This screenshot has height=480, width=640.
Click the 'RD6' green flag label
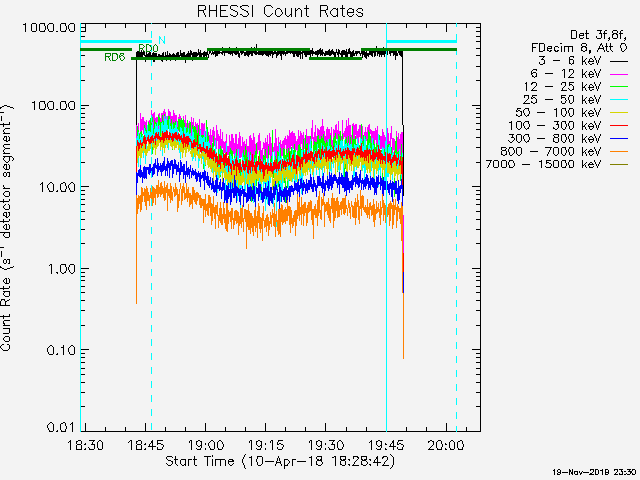point(115,57)
